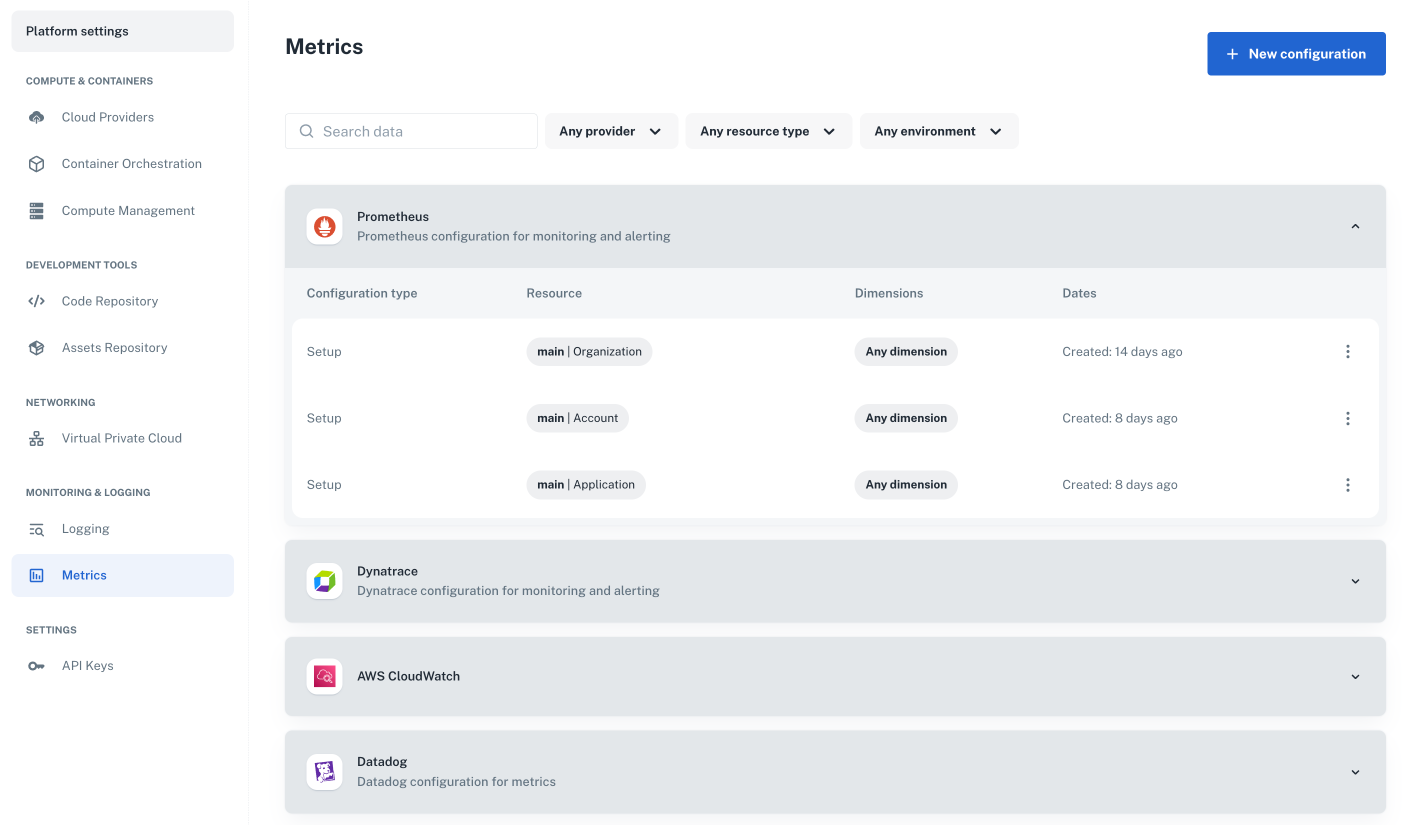Click the search magnifier icon
This screenshot has height=825, width=1406.
(x=306, y=131)
